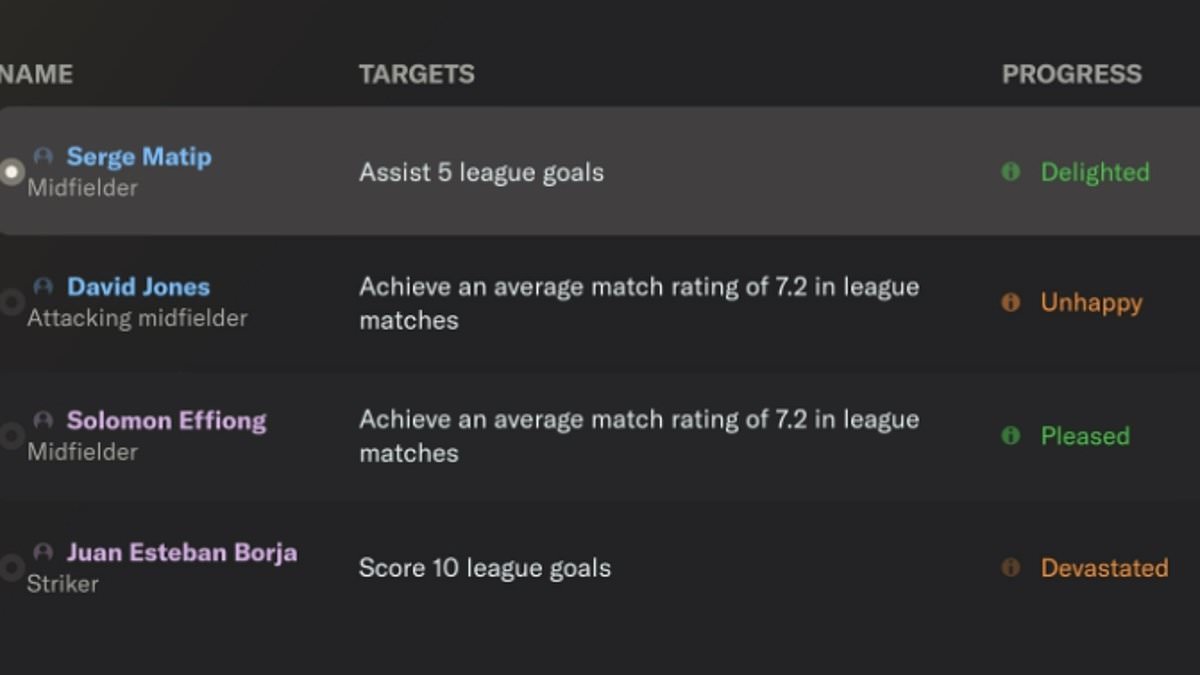This screenshot has height=675, width=1200.
Task: Click the Score 10 league goals target
Action: (485, 568)
